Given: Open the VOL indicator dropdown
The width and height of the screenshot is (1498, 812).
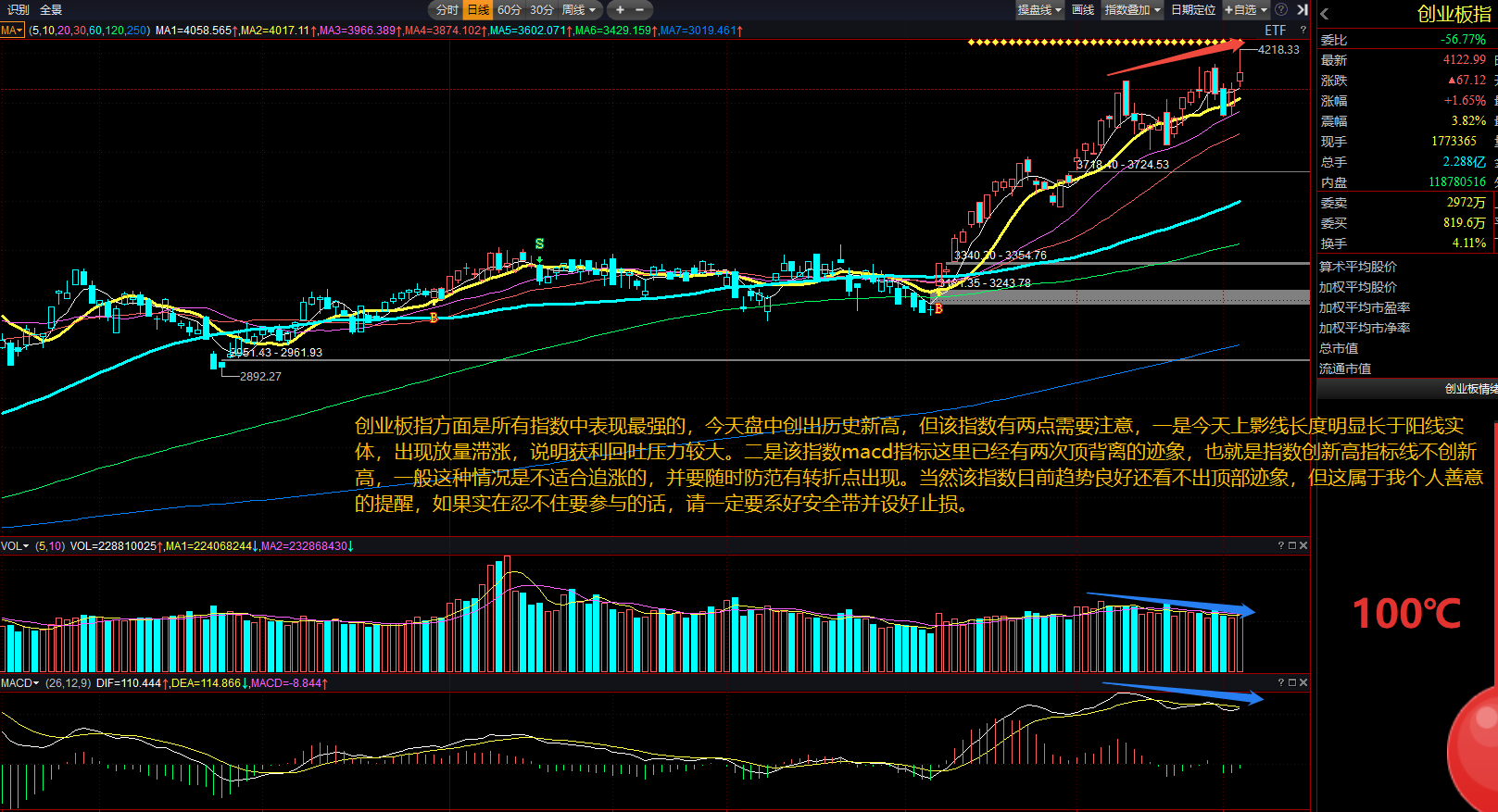Looking at the screenshot, I should tap(15, 546).
